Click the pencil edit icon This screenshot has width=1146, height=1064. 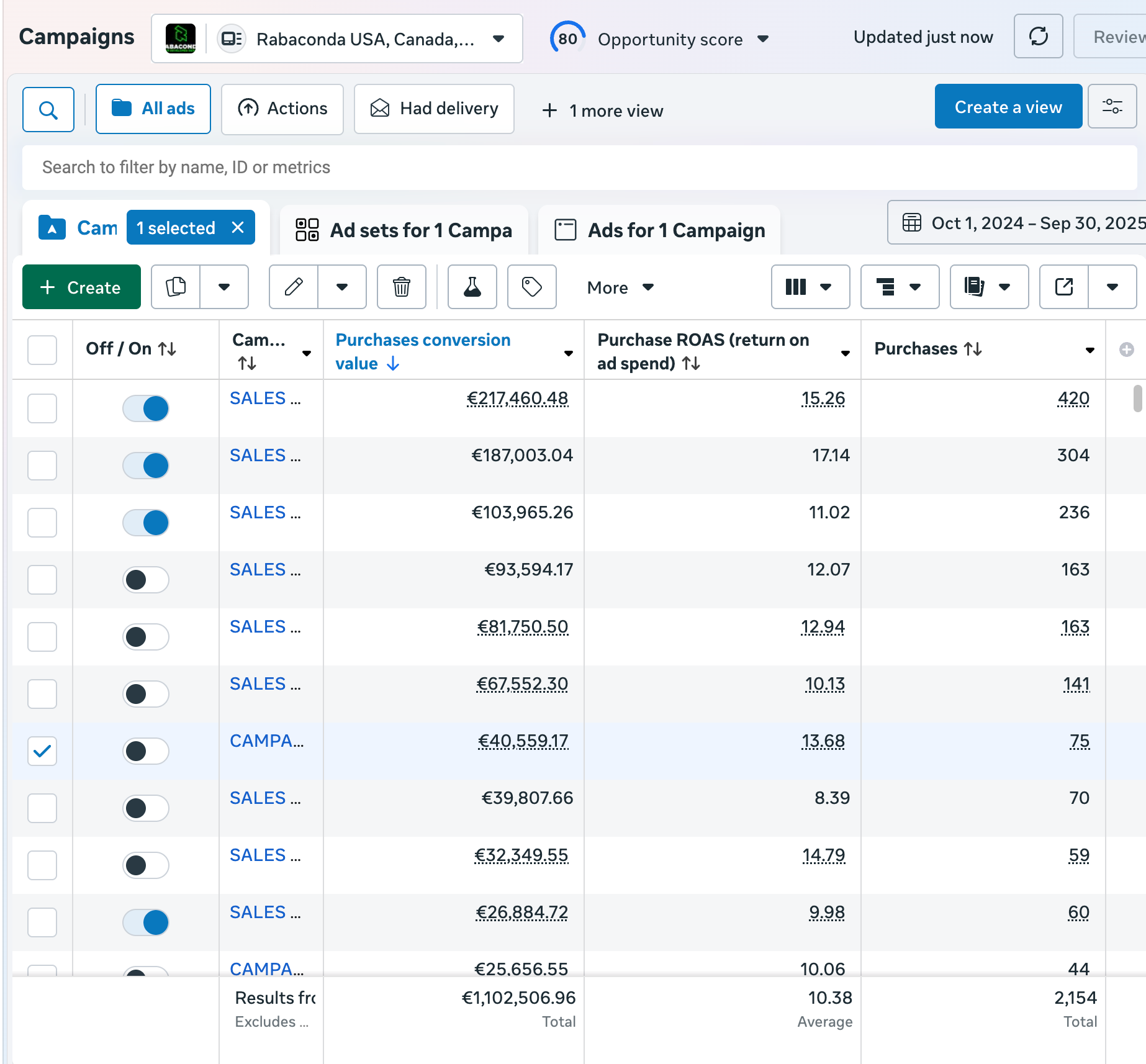pos(294,287)
